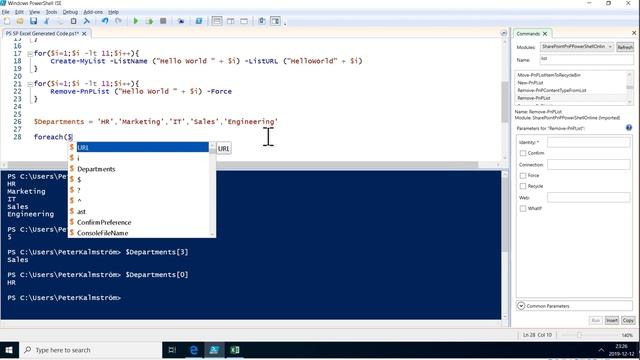
Task: Close the PS SP Excel Generated Code tab
Action: coord(84,34)
